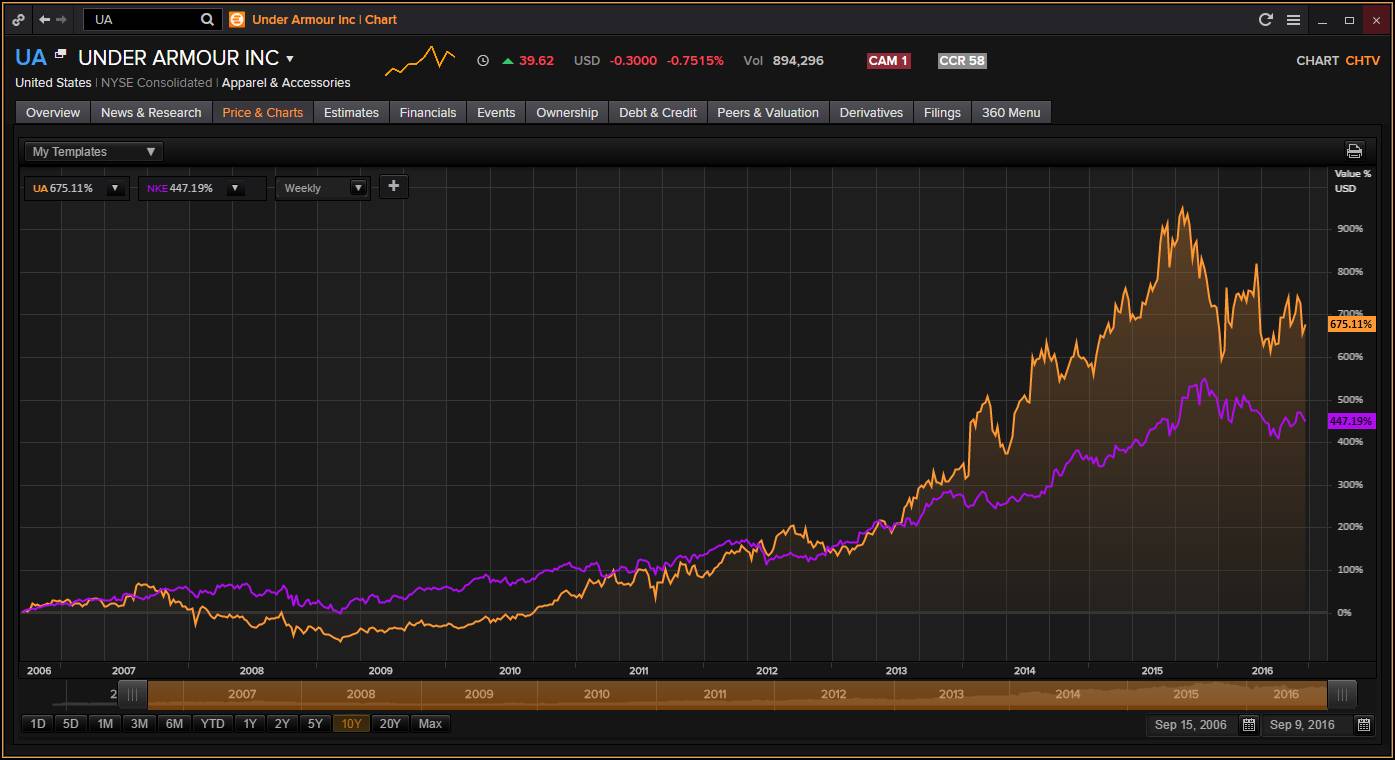This screenshot has width=1395, height=760.
Task: Select the Max time range
Action: click(430, 724)
